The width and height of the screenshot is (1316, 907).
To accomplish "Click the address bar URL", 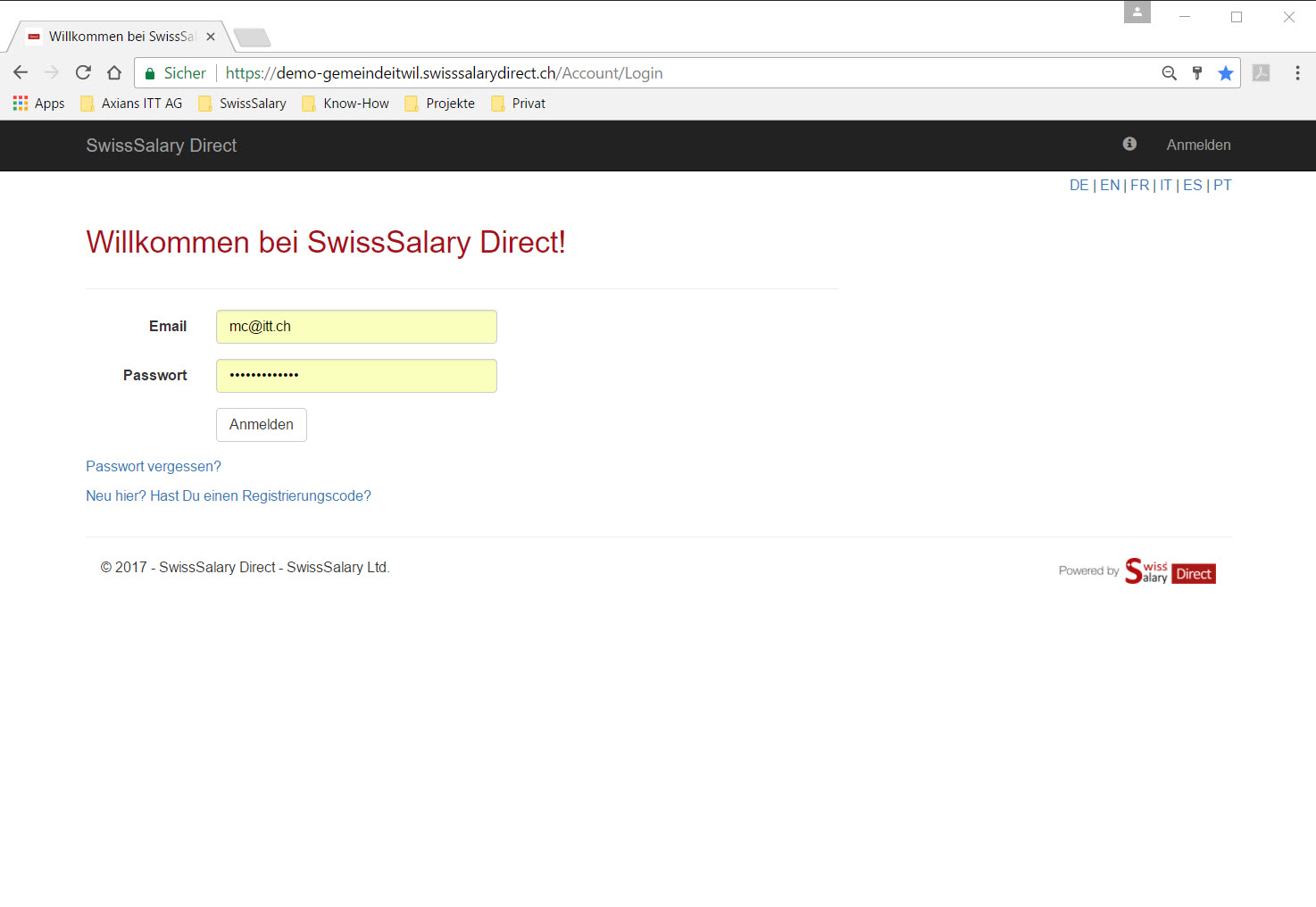I will pos(444,73).
